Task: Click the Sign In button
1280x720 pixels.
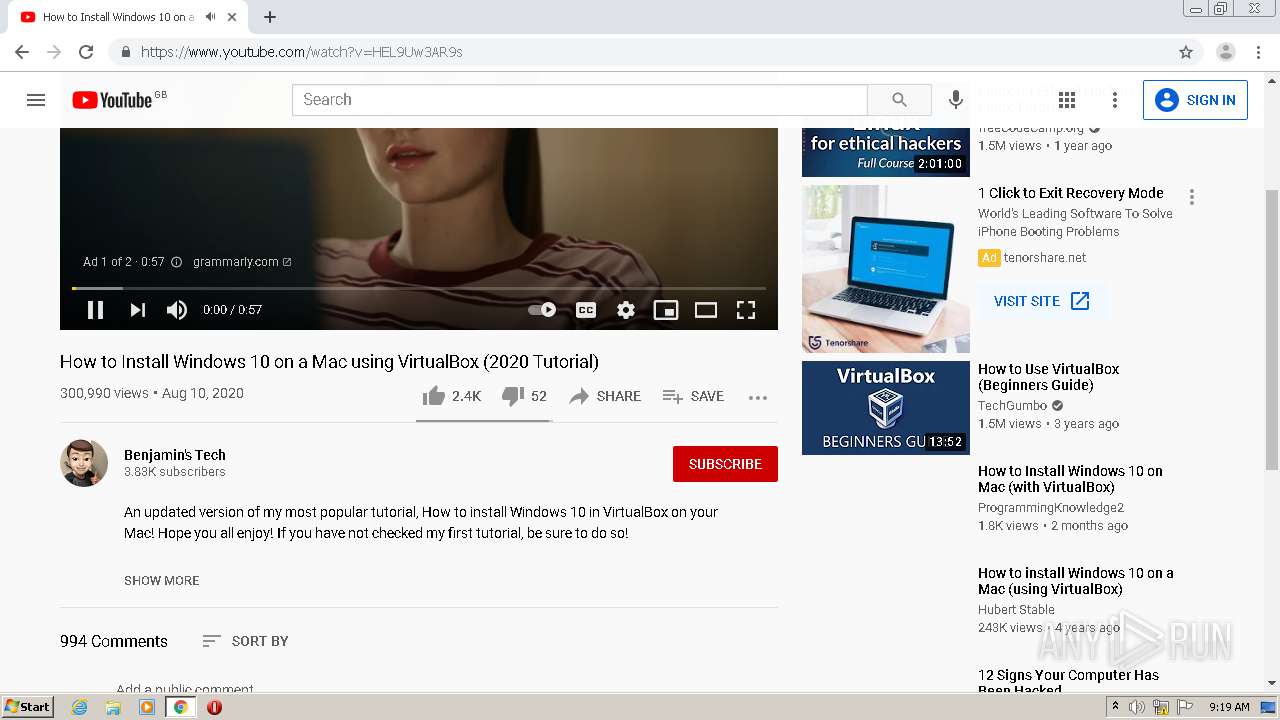Action: 1195,100
